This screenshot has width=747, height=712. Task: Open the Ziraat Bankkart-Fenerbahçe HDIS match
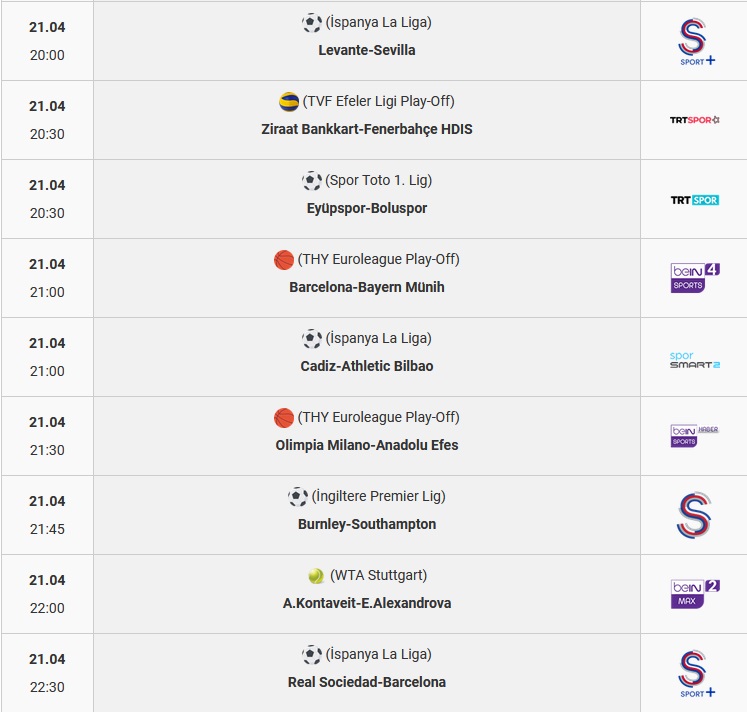(367, 129)
